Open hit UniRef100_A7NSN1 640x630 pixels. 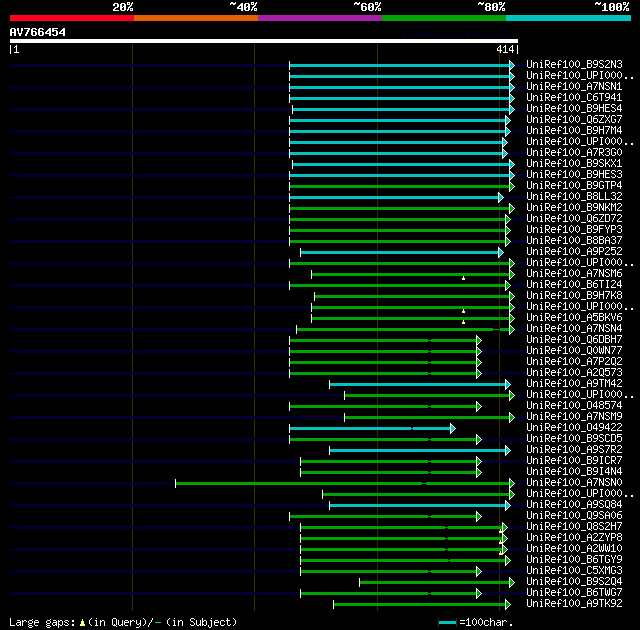(x=574, y=87)
